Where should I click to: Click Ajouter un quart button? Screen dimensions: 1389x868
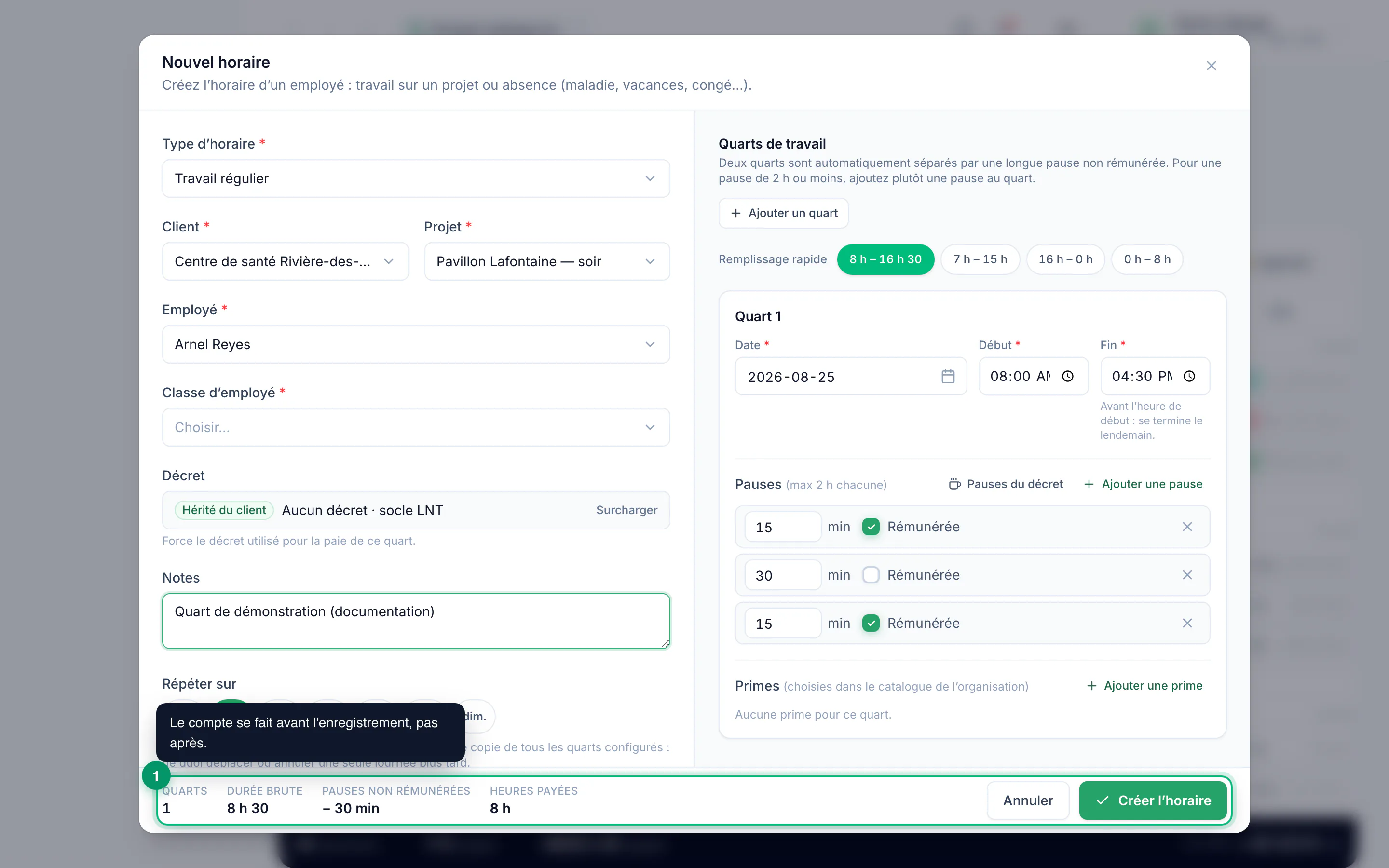(783, 213)
